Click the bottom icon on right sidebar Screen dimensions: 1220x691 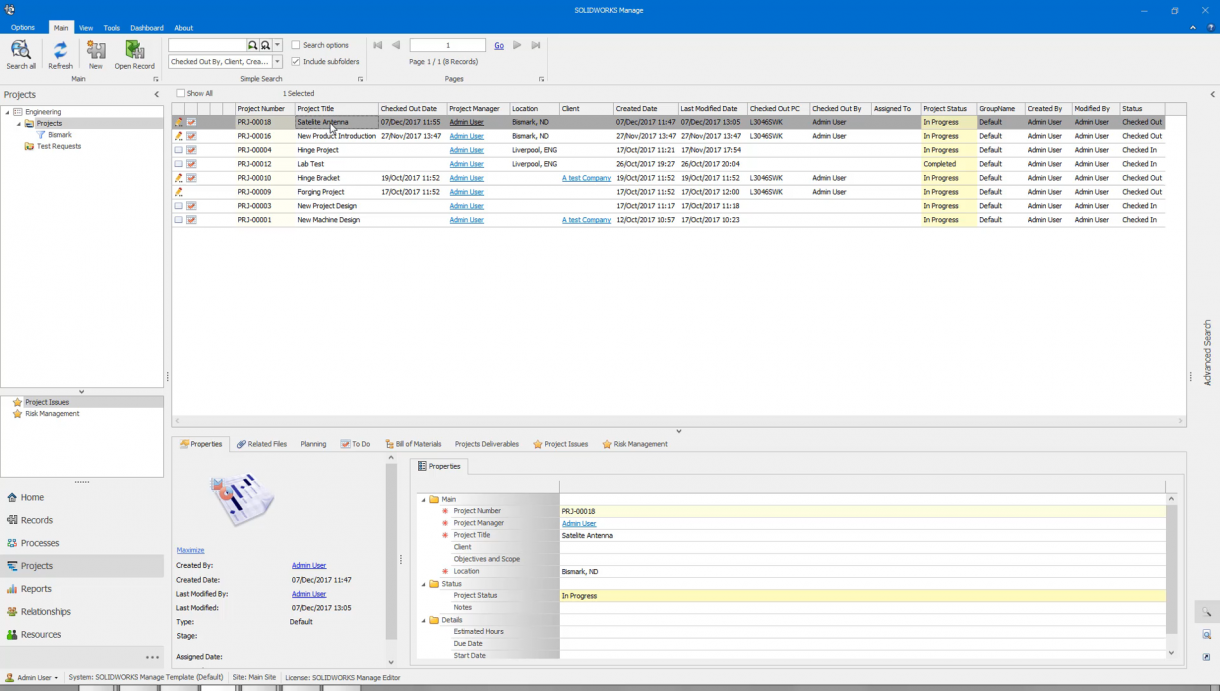click(x=1207, y=657)
